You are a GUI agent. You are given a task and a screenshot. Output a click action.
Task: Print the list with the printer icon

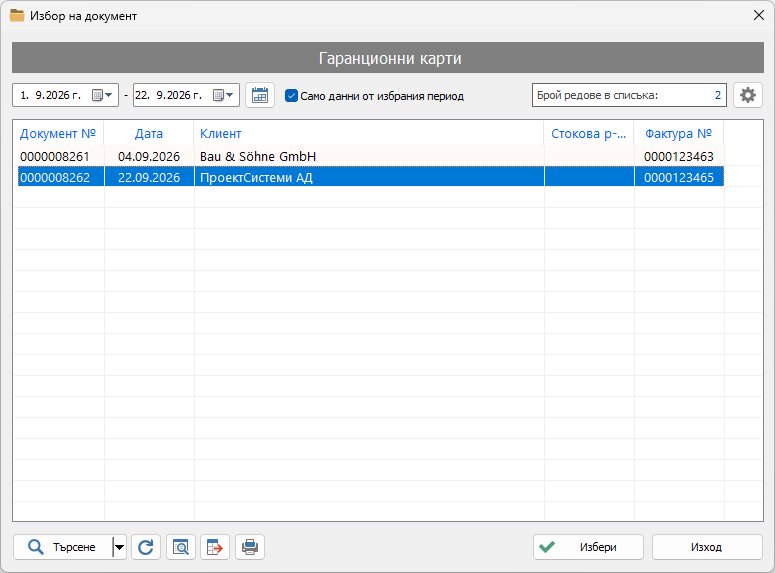pyautogui.click(x=250, y=547)
